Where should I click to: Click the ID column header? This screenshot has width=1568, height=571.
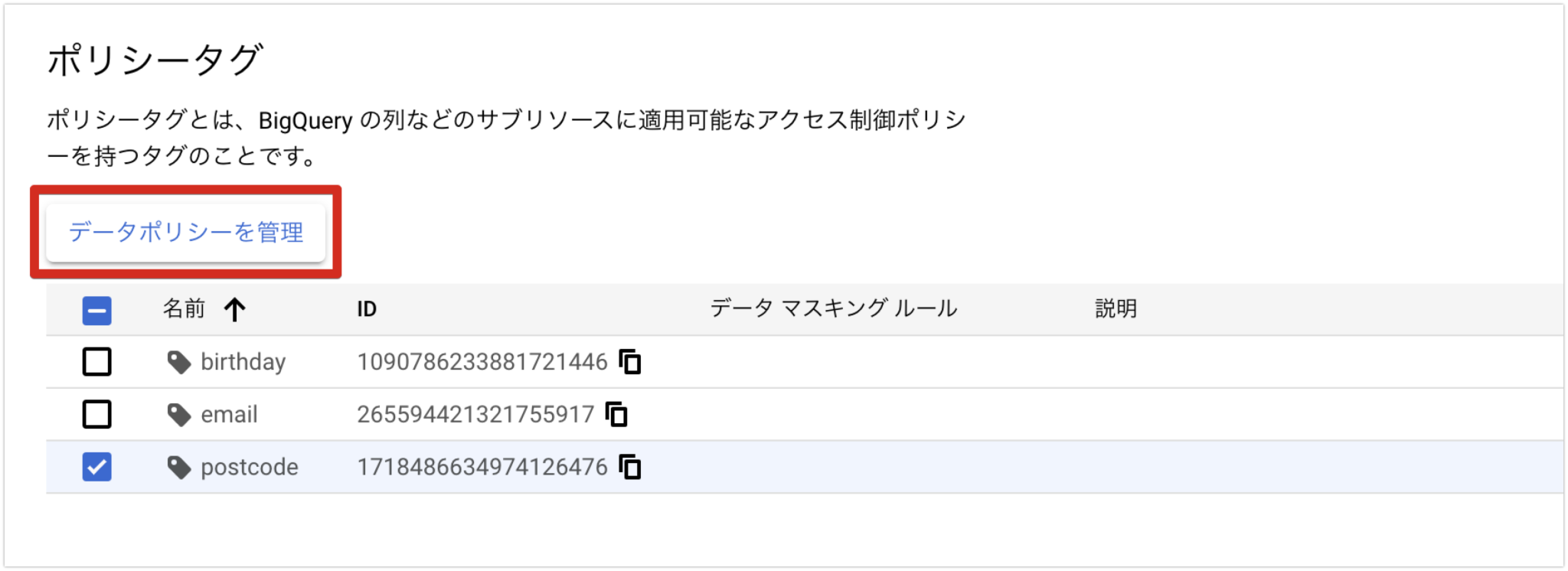(367, 308)
